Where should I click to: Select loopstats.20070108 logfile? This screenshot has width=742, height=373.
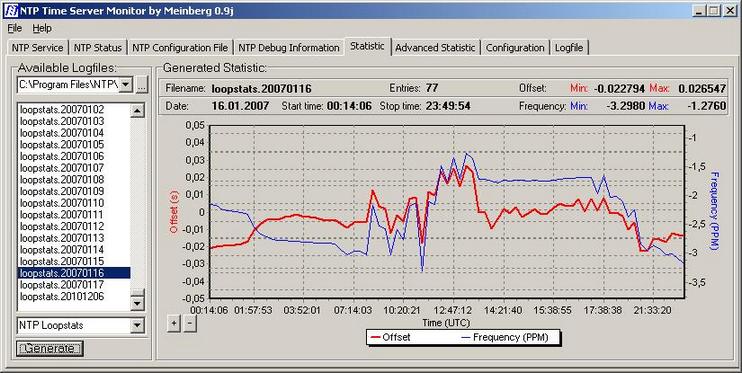pos(74,179)
